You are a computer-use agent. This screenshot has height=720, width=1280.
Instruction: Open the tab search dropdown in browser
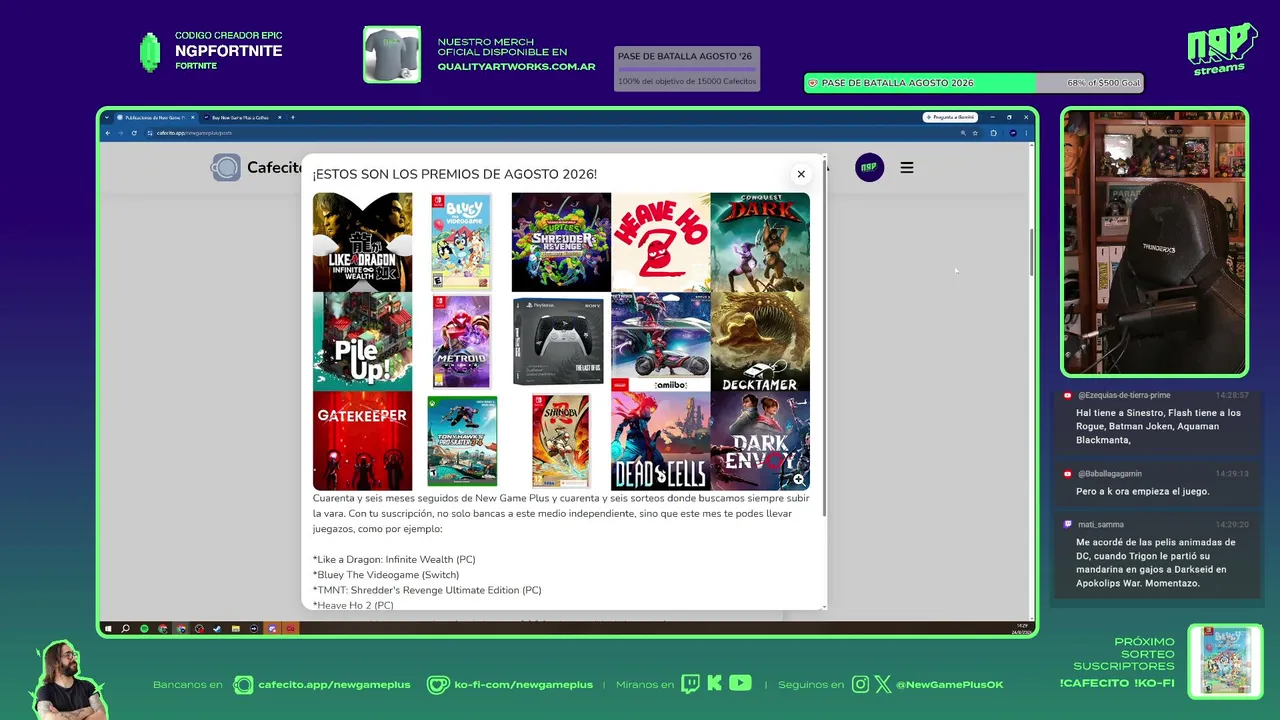click(x=107, y=117)
